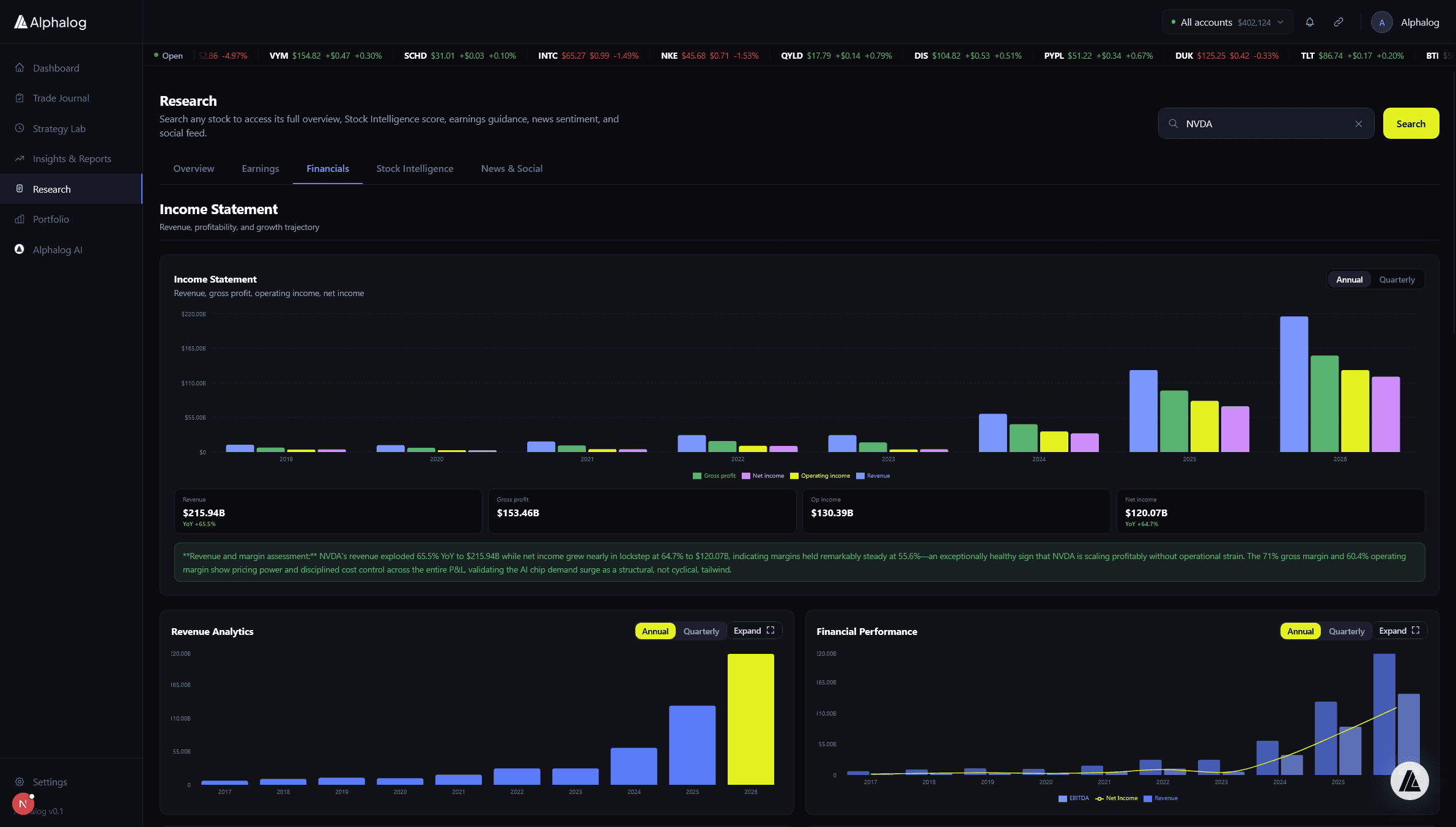Click Alphalog username in header
This screenshot has height=827, width=1456.
(x=1420, y=22)
